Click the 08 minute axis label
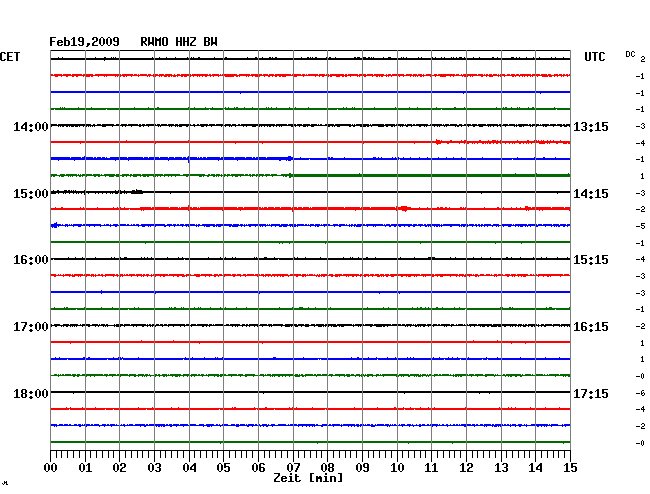 [x=327, y=467]
